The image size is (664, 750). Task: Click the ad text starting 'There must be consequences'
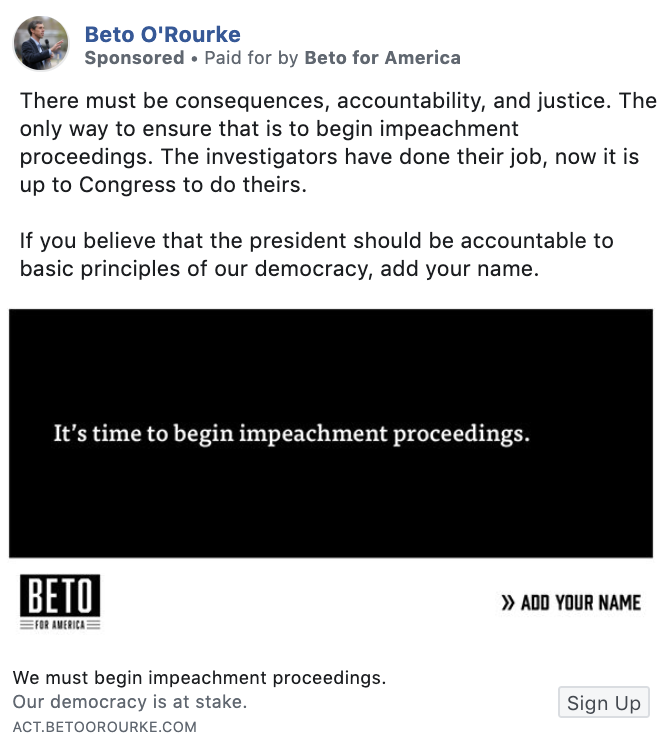pos(338,143)
